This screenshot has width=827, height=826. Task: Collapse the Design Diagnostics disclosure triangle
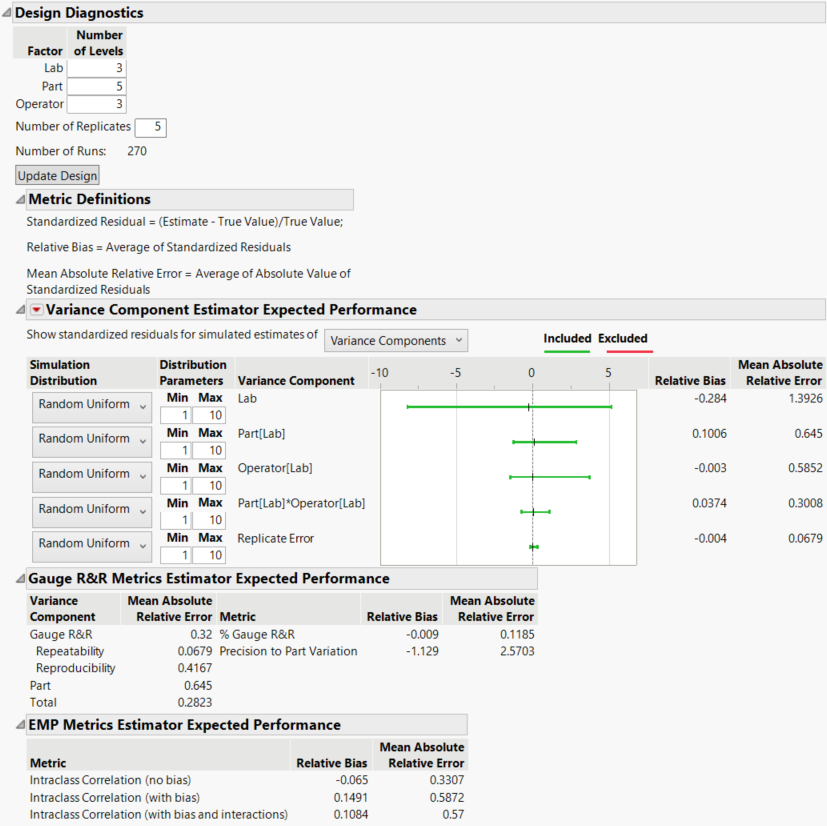(x=8, y=13)
